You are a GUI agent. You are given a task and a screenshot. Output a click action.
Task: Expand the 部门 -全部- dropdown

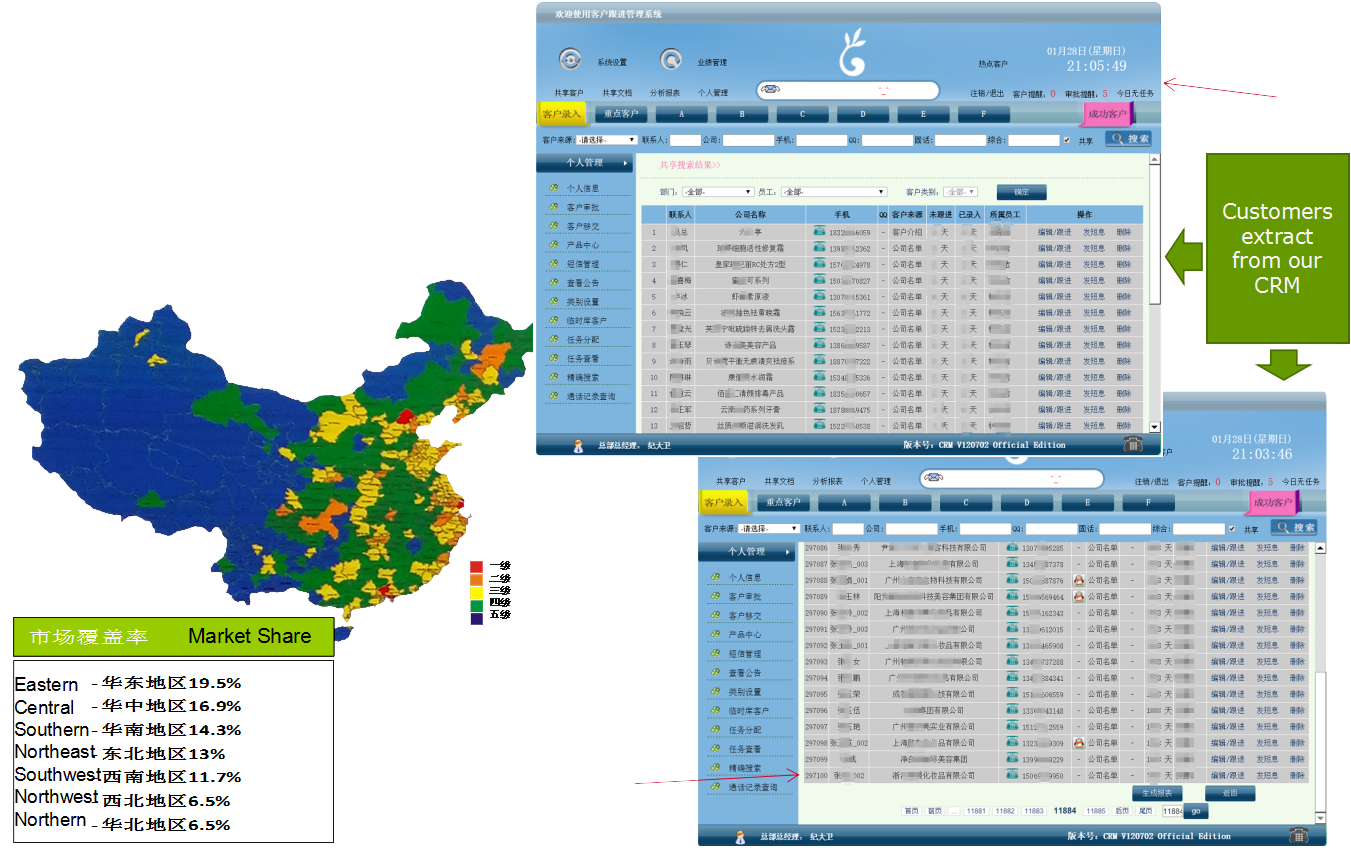click(x=716, y=191)
